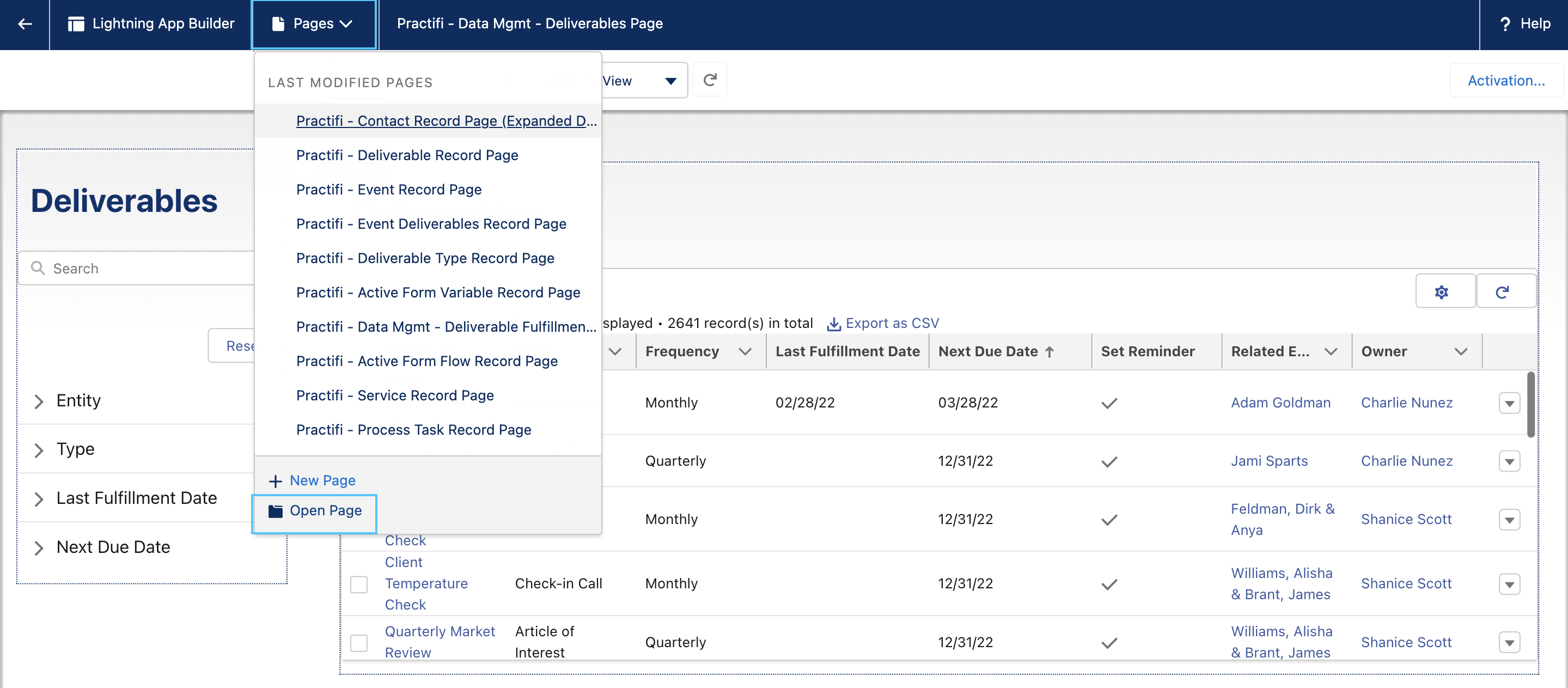
Task: Click the Export as CSV download icon
Action: coord(833,324)
